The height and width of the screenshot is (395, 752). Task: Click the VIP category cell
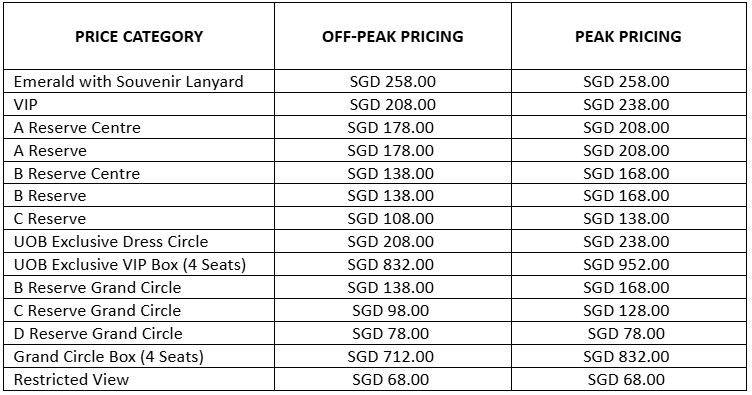click(139, 105)
